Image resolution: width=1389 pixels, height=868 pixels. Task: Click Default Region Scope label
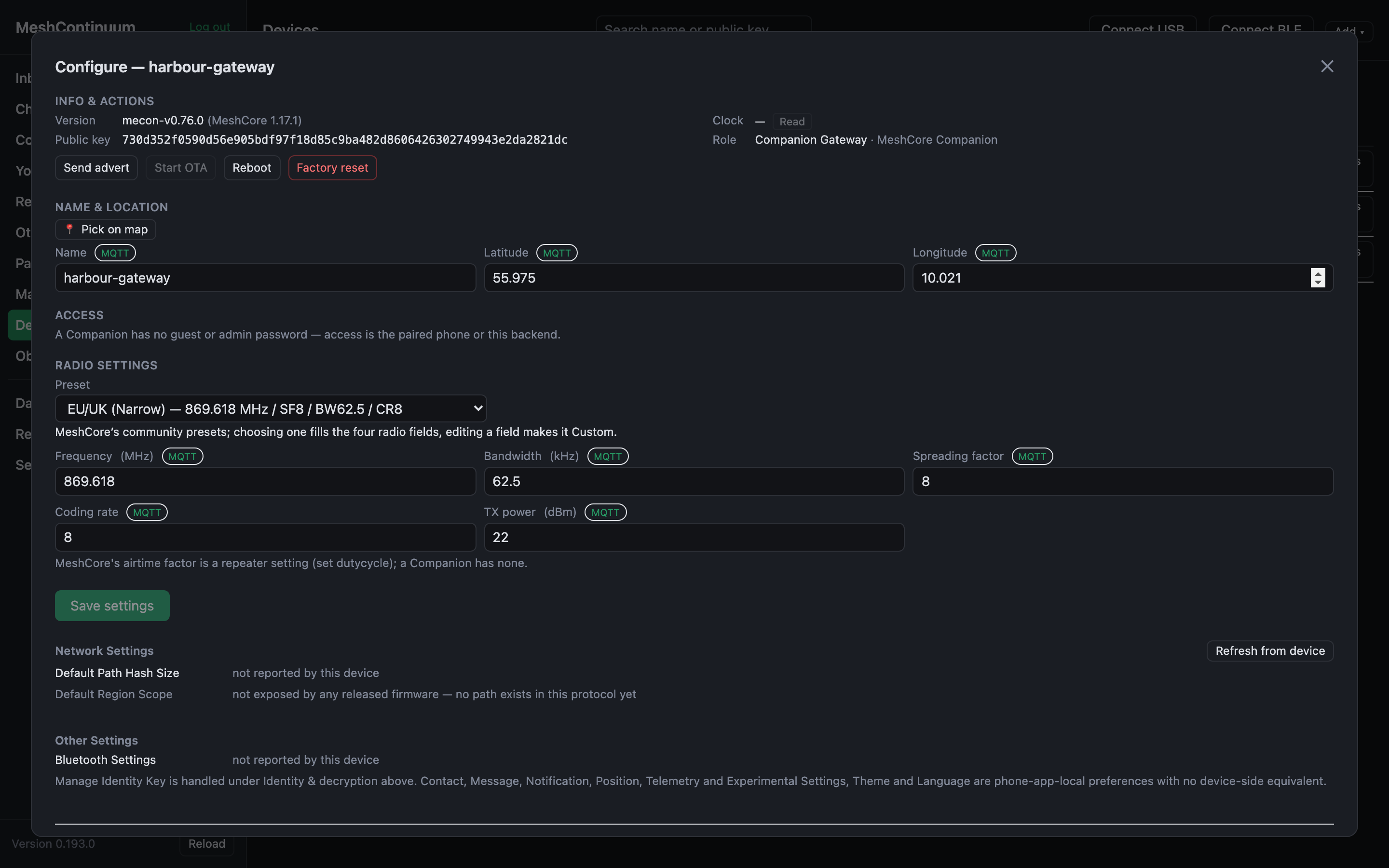tap(114, 694)
